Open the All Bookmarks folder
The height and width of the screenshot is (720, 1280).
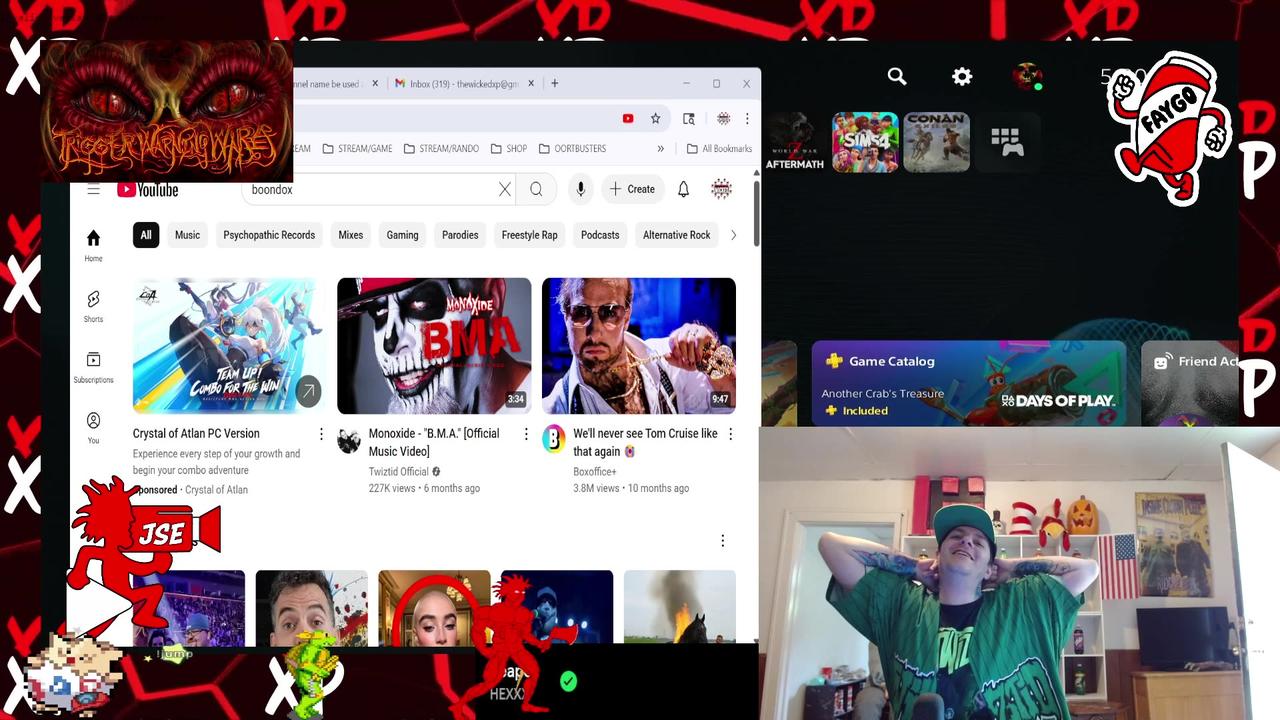click(719, 149)
